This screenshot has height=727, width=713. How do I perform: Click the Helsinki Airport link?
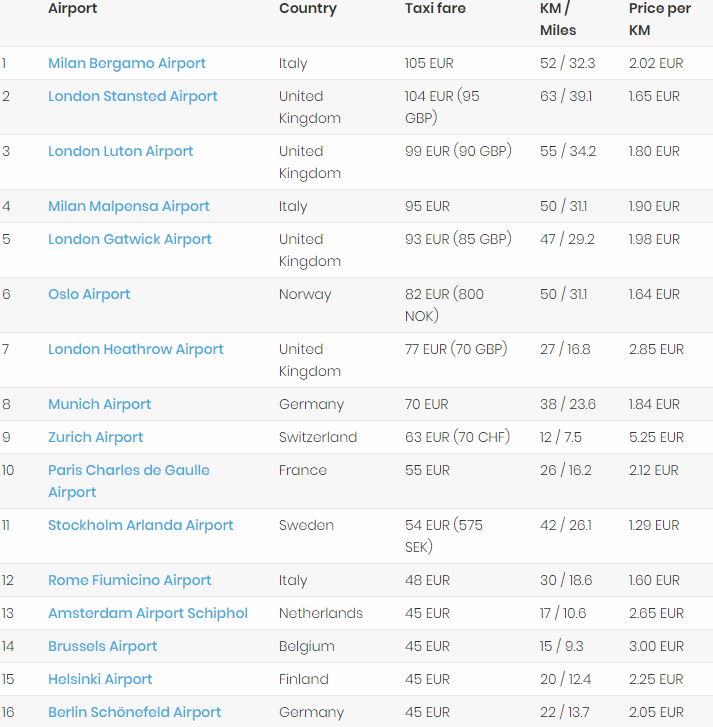(x=100, y=679)
